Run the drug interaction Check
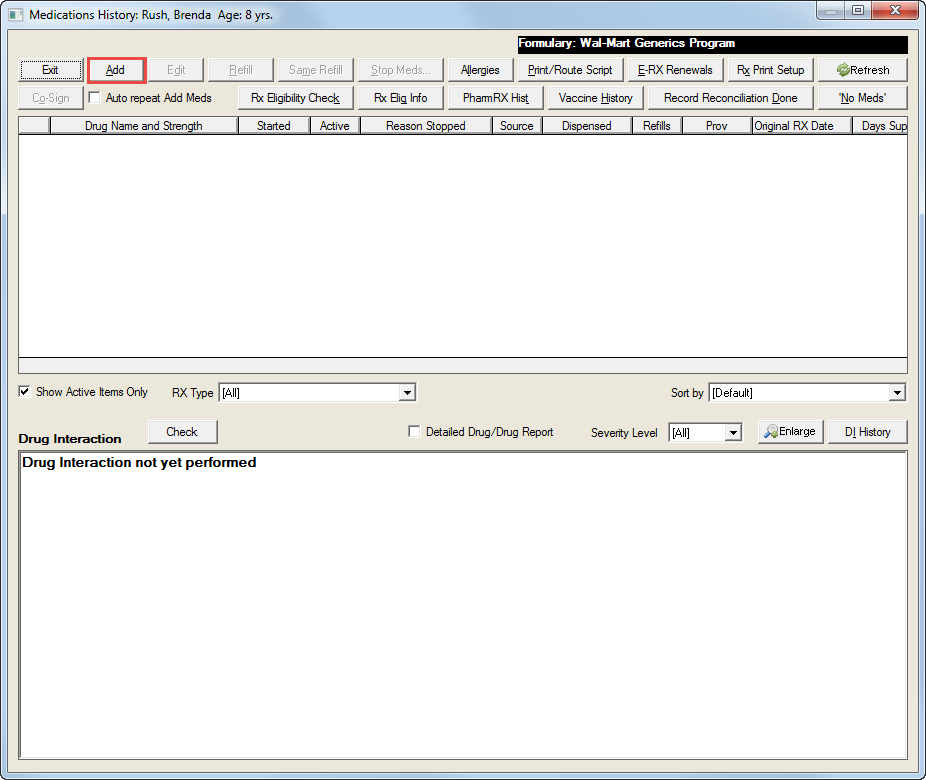Screen dimensions: 926x780 pyautogui.click(x=182, y=432)
